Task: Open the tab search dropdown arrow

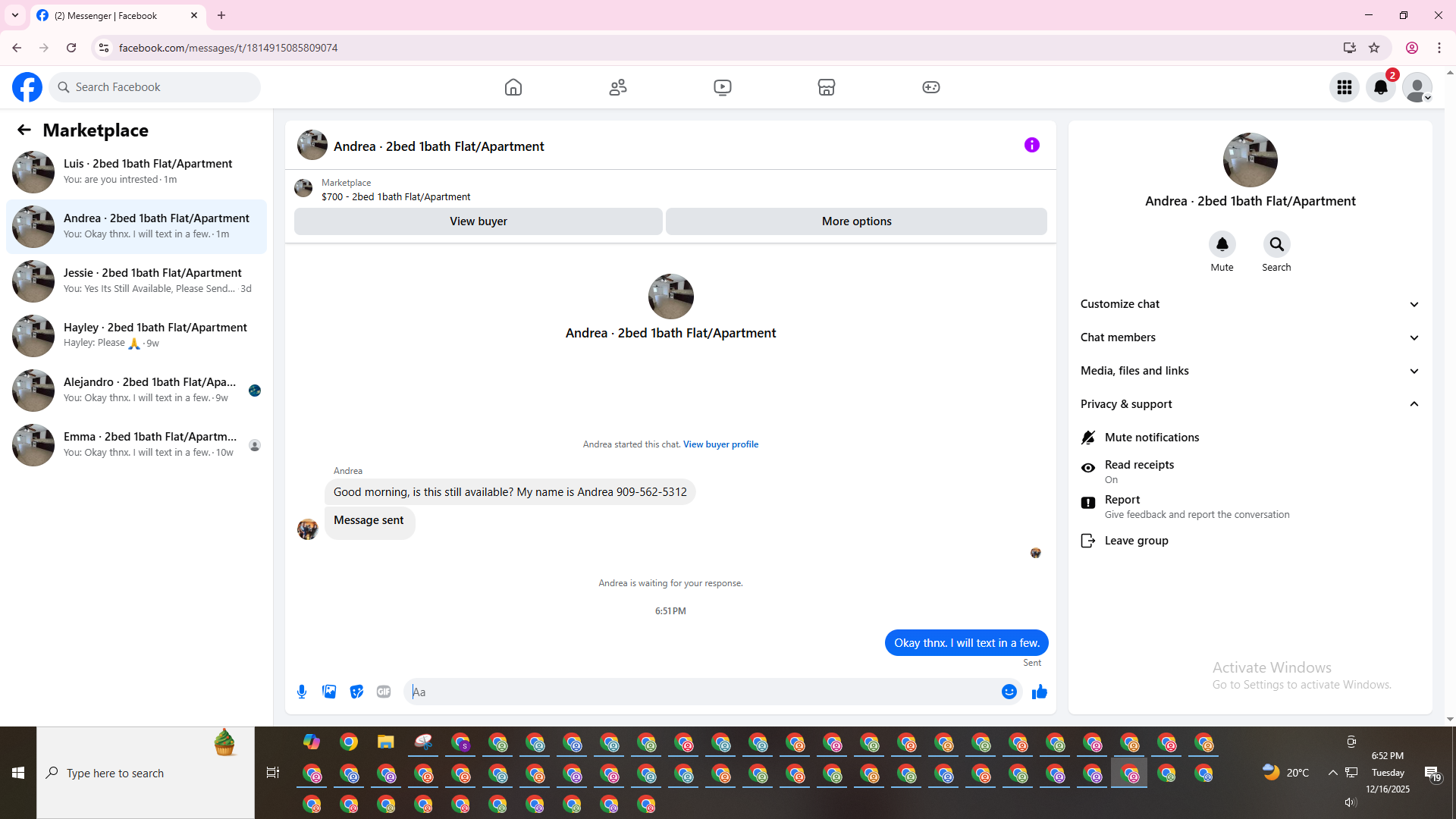Action: [x=15, y=15]
